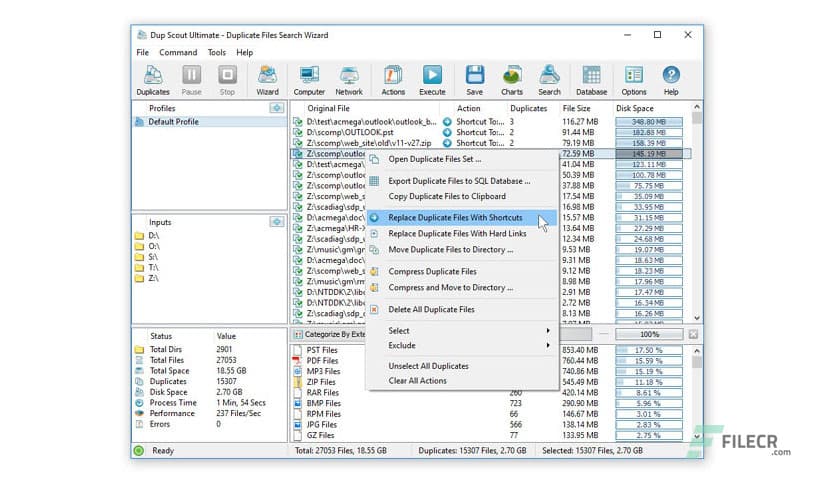Click the Database toolbar icon
The image size is (836, 484).
click(x=591, y=79)
